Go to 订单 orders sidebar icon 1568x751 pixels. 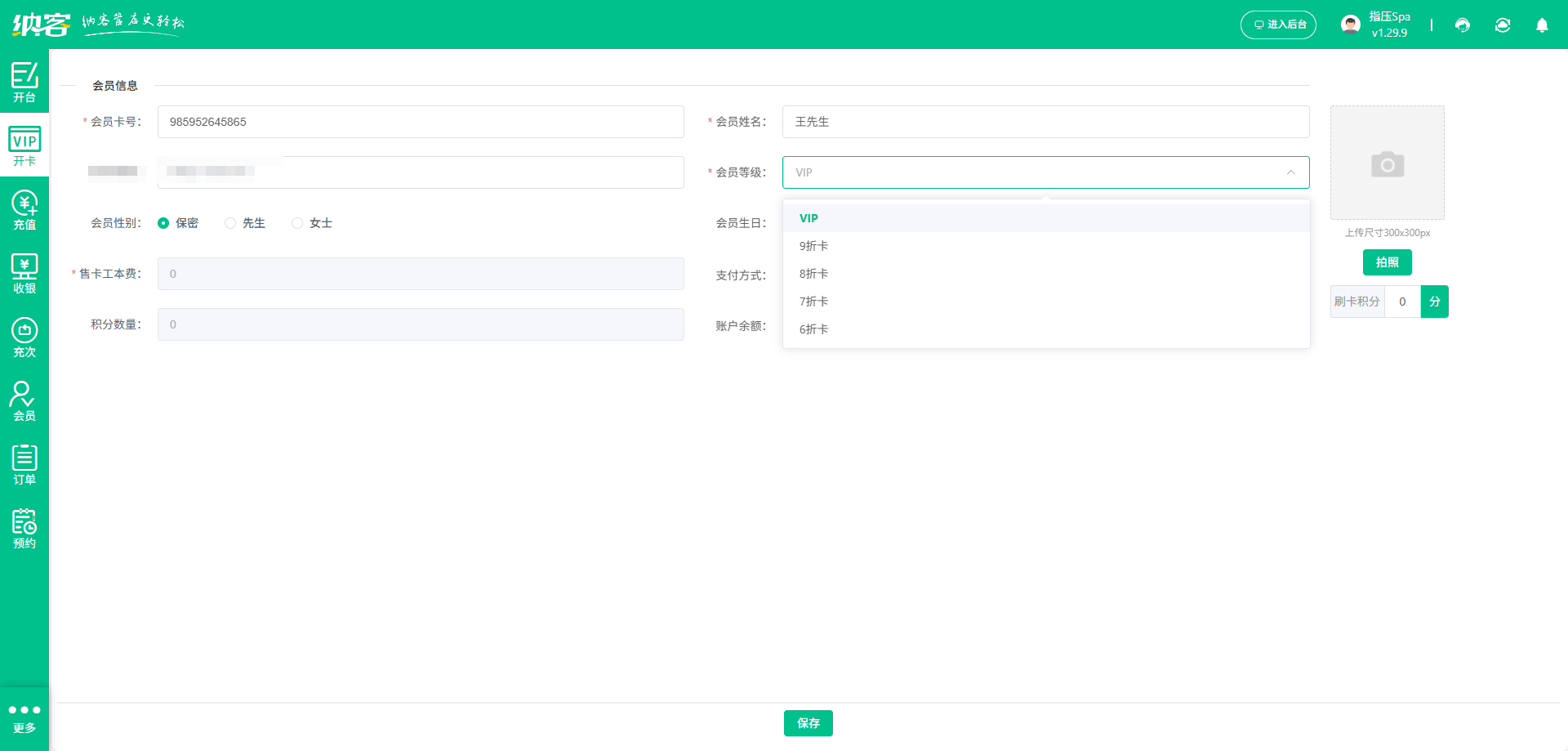[24, 465]
